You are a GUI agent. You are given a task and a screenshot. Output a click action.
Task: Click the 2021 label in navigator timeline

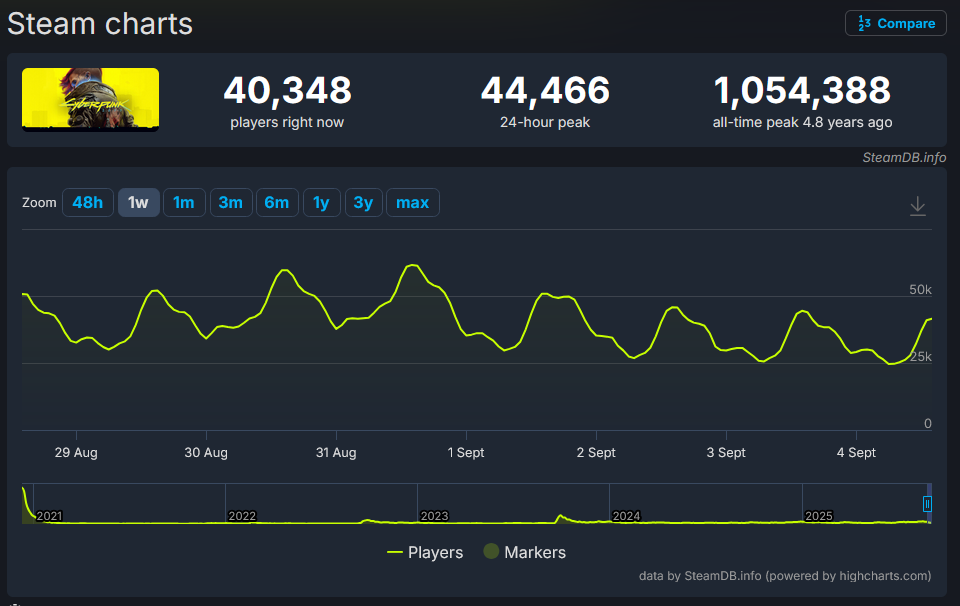pyautogui.click(x=50, y=516)
